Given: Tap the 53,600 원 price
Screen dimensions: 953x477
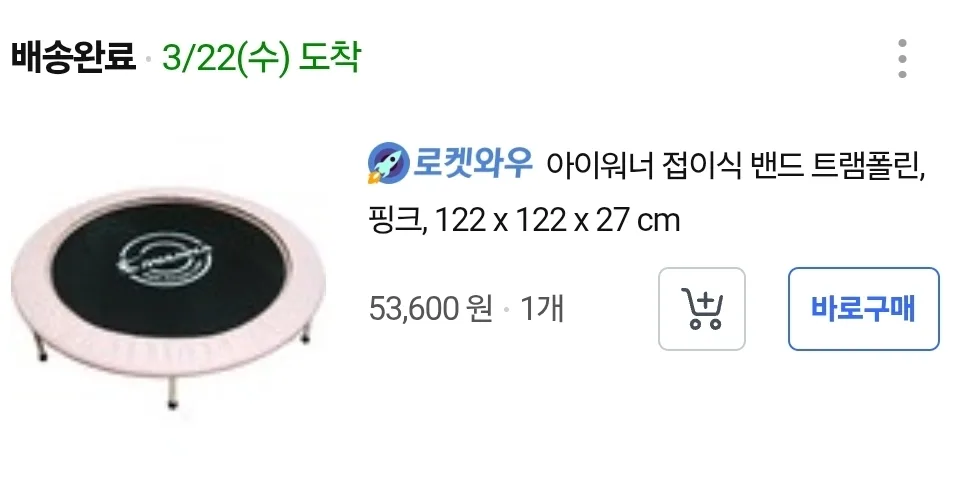Looking at the screenshot, I should coord(430,309).
